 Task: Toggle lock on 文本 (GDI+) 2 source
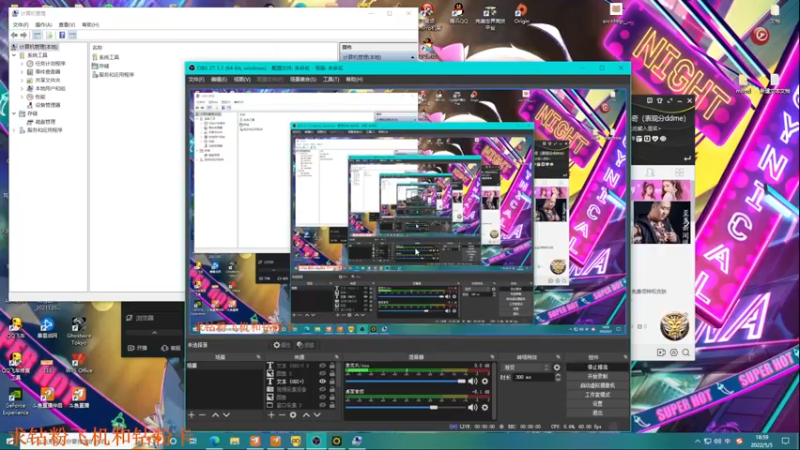(x=332, y=366)
